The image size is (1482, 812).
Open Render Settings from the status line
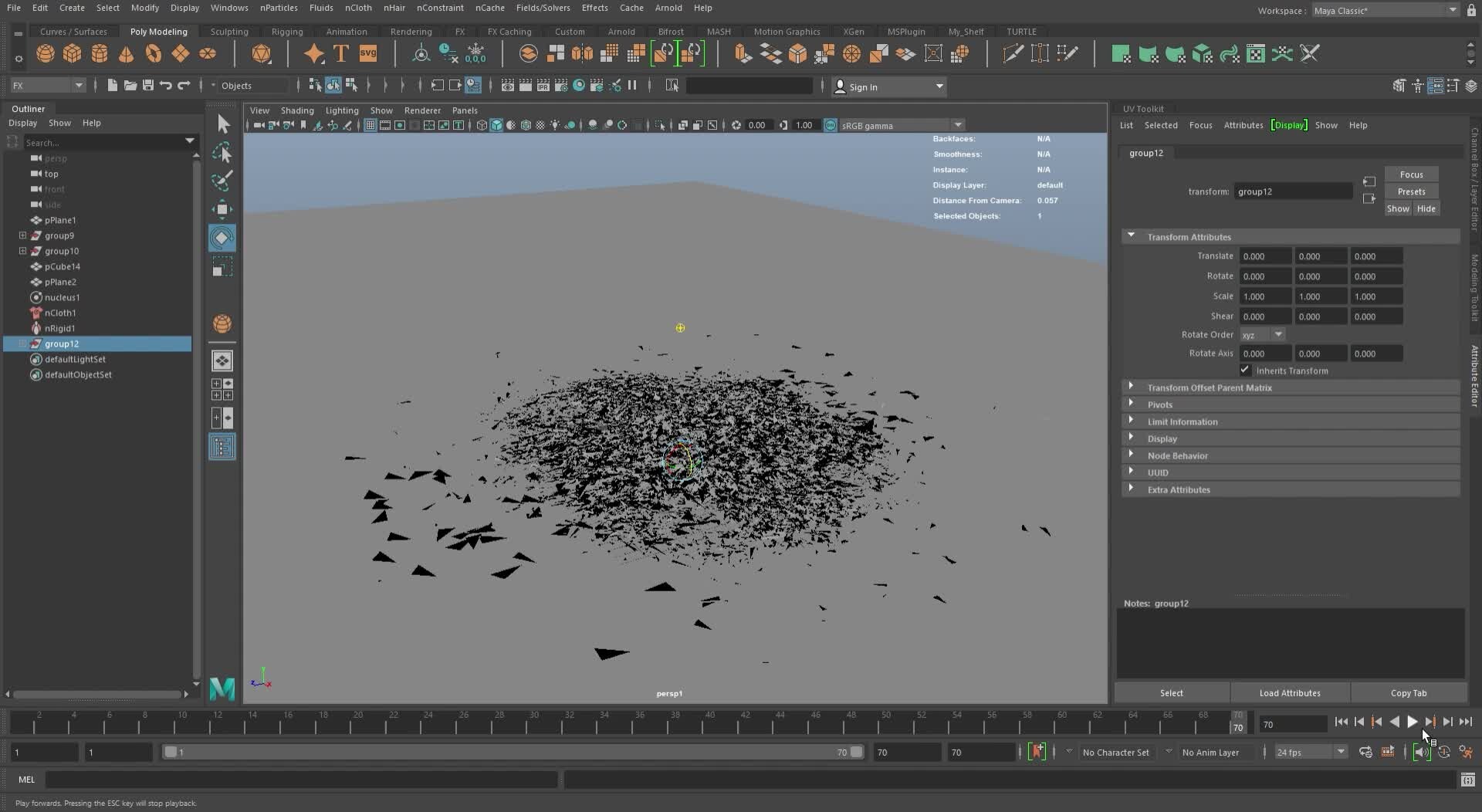pyautogui.click(x=561, y=85)
